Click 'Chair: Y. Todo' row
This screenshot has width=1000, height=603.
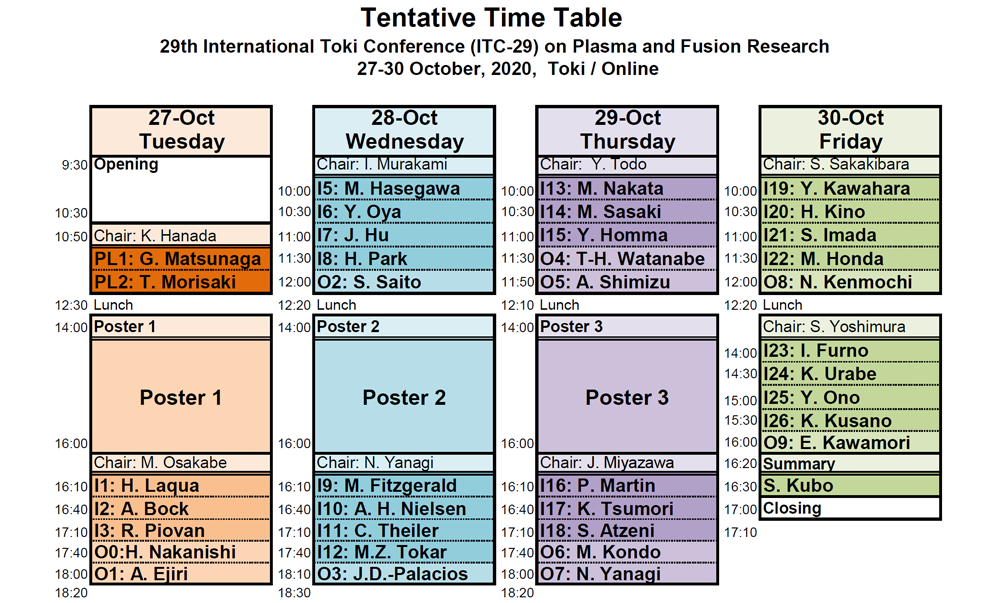pyautogui.click(x=628, y=164)
